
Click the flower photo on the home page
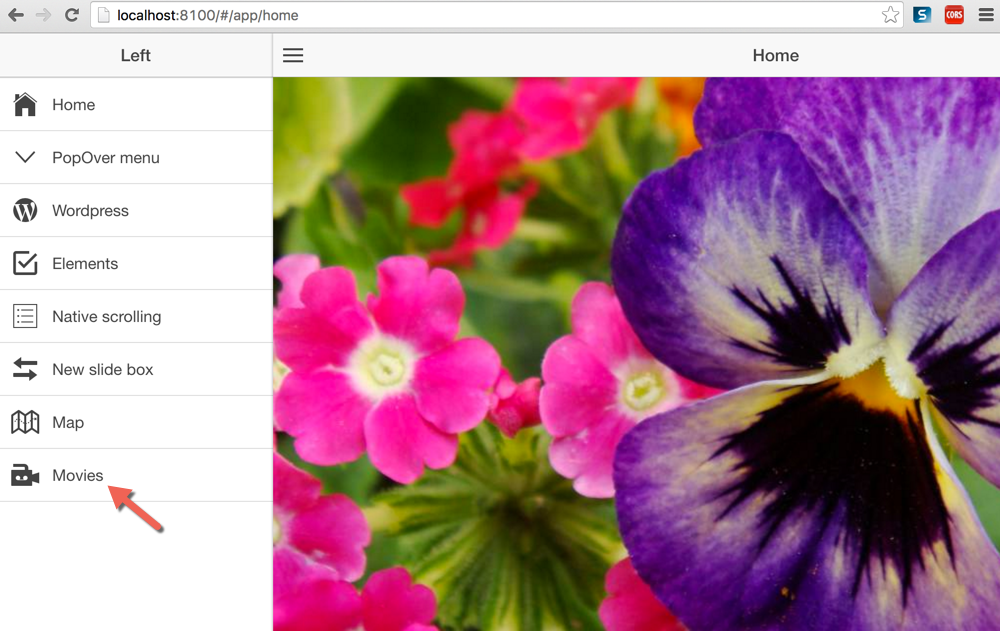636,354
